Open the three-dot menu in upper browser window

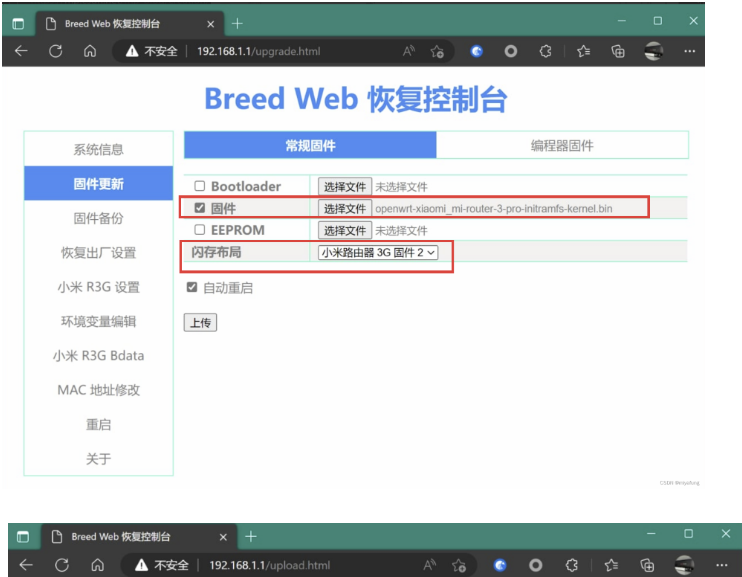tap(689, 51)
